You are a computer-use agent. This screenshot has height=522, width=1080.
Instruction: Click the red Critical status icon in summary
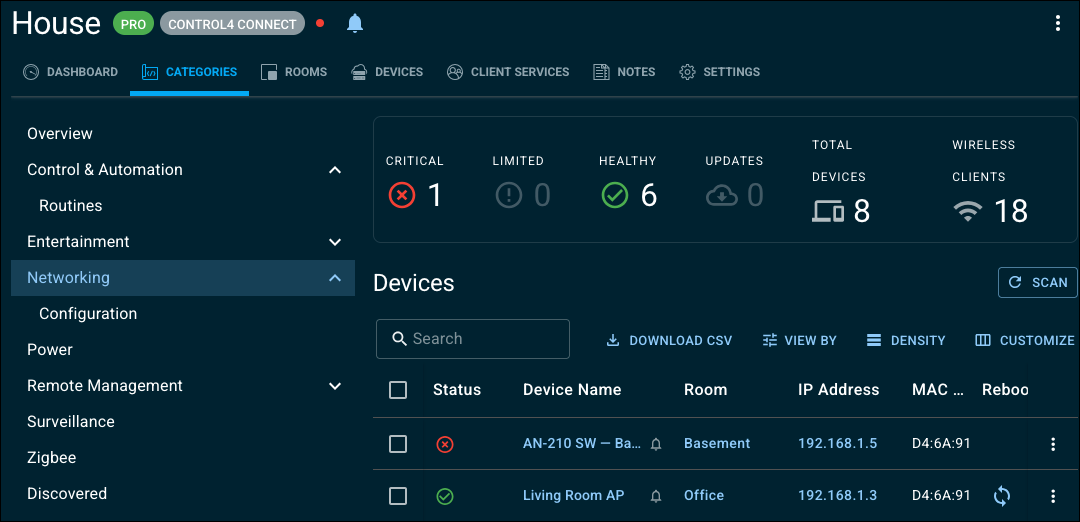(402, 196)
